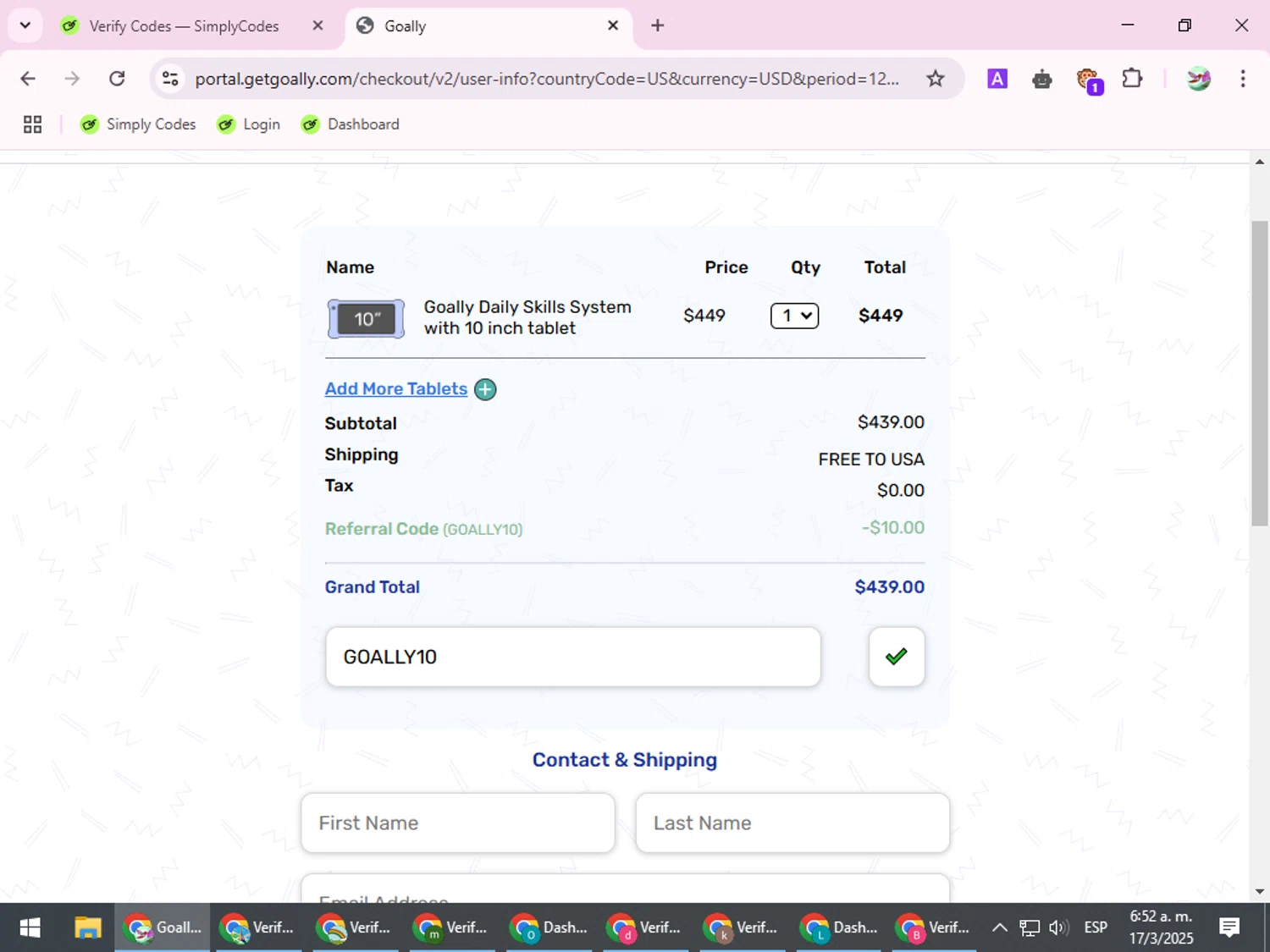This screenshot has width=1270, height=952.
Task: Follow the Add More Tablets link
Action: pyautogui.click(x=396, y=388)
